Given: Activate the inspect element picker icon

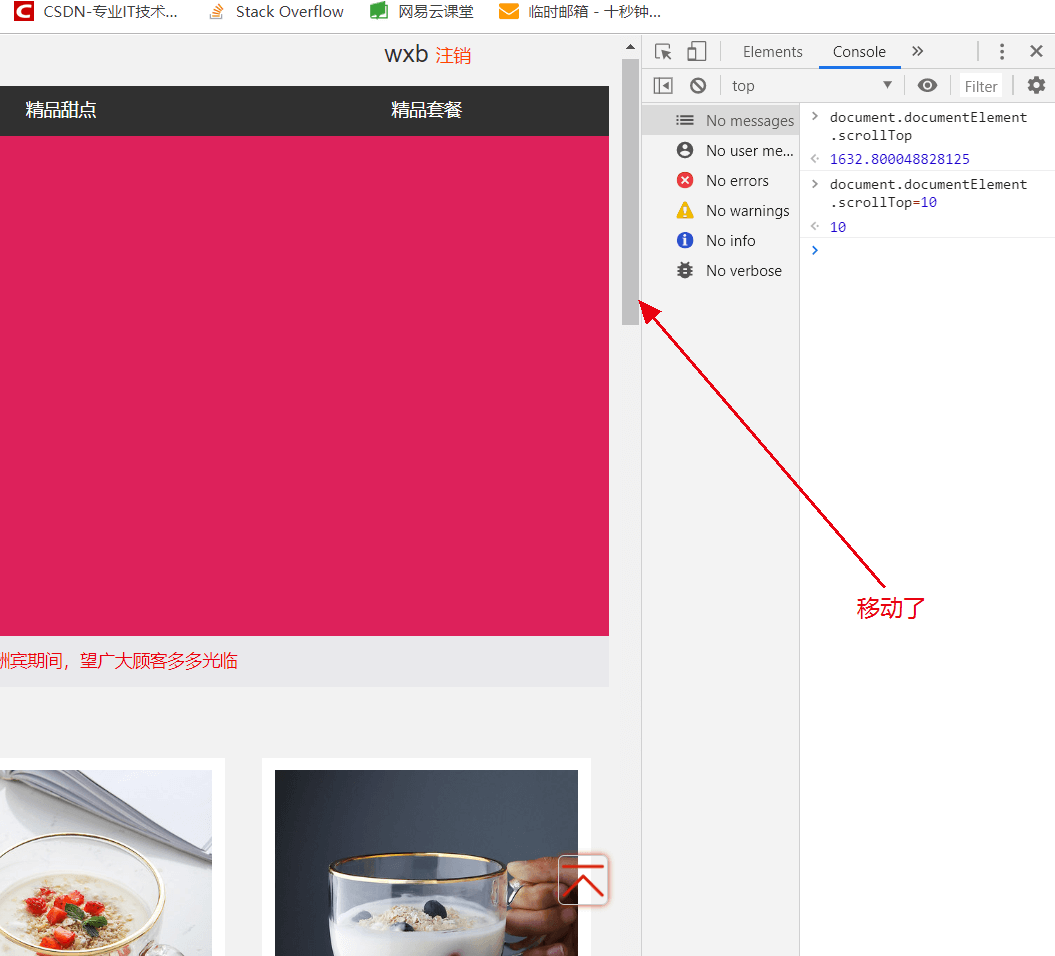Looking at the screenshot, I should pos(663,52).
